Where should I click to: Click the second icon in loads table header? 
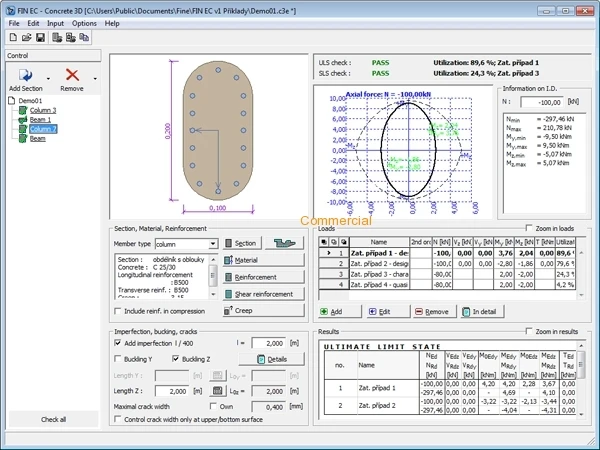tap(334, 242)
